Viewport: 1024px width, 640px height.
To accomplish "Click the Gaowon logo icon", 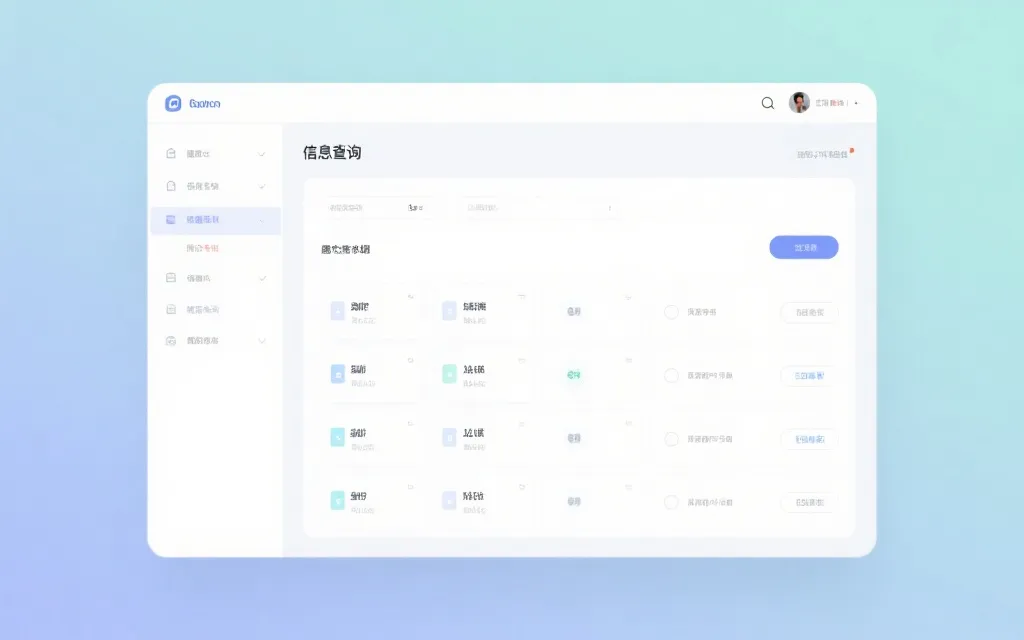I will pyautogui.click(x=171, y=103).
